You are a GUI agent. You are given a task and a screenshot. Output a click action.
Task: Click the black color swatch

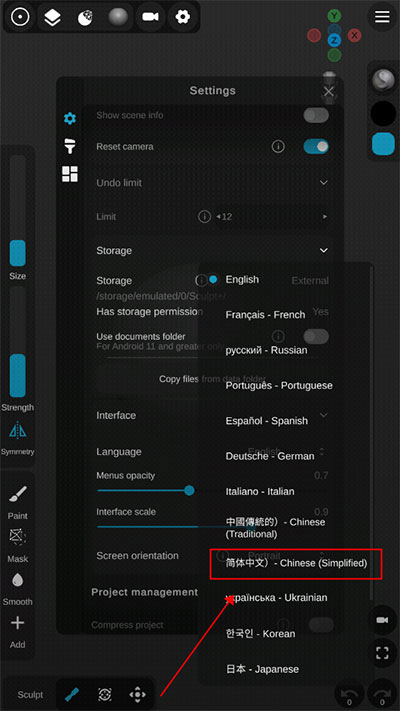click(383, 113)
